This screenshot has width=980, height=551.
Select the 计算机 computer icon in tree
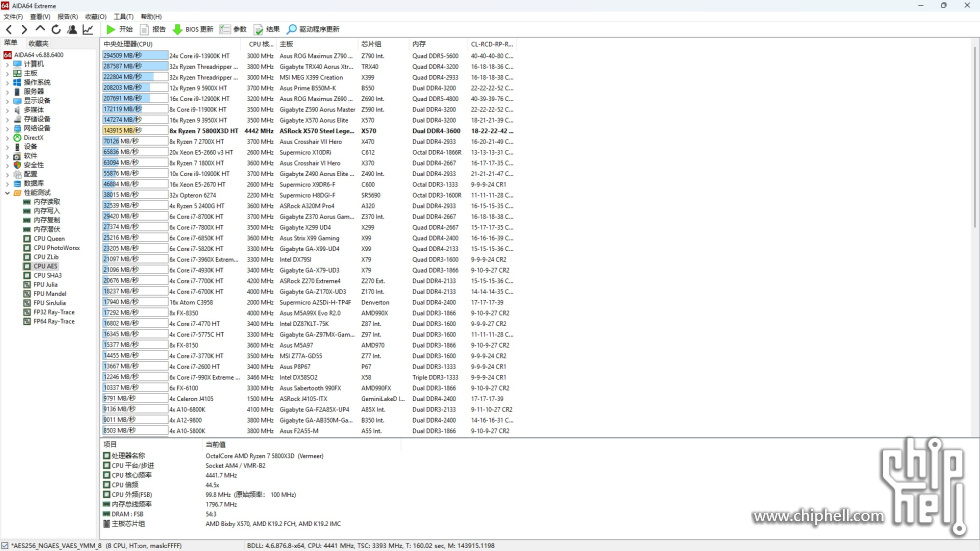(x=18, y=64)
